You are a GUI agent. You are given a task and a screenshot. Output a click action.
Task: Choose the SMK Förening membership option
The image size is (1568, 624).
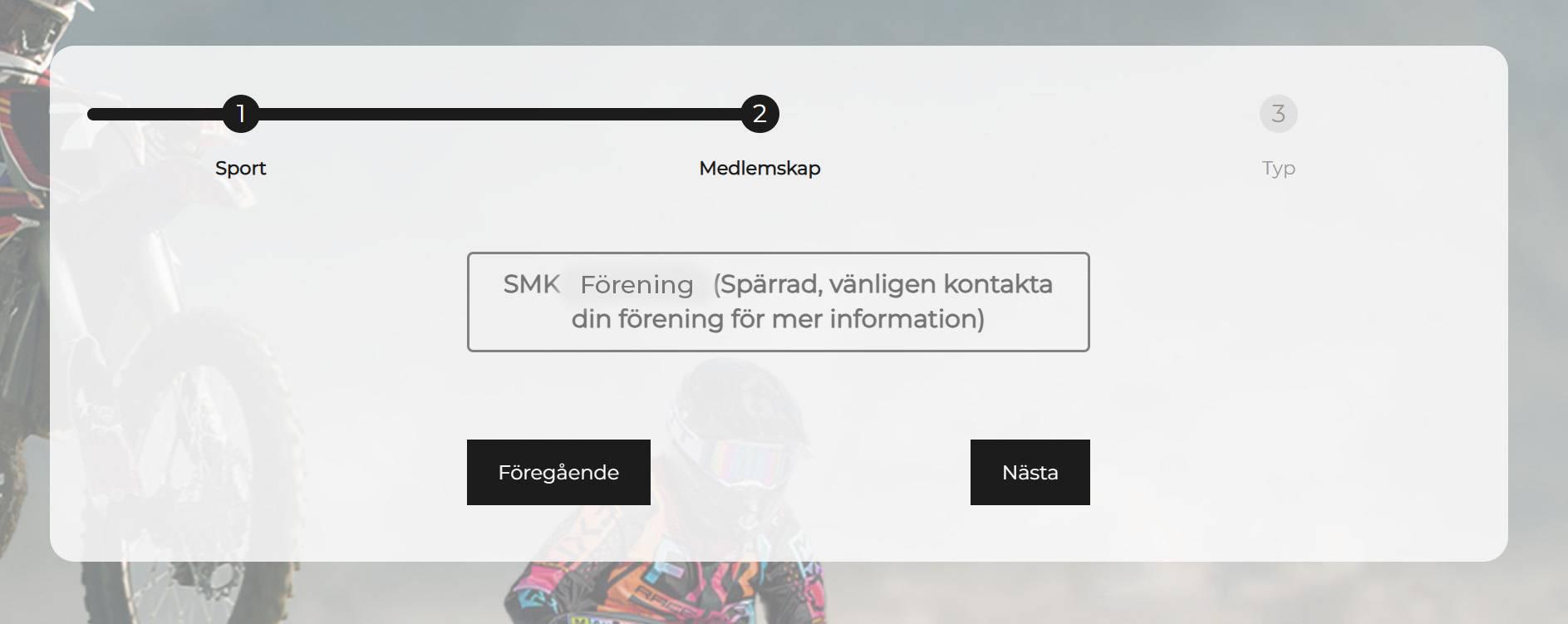pos(778,302)
